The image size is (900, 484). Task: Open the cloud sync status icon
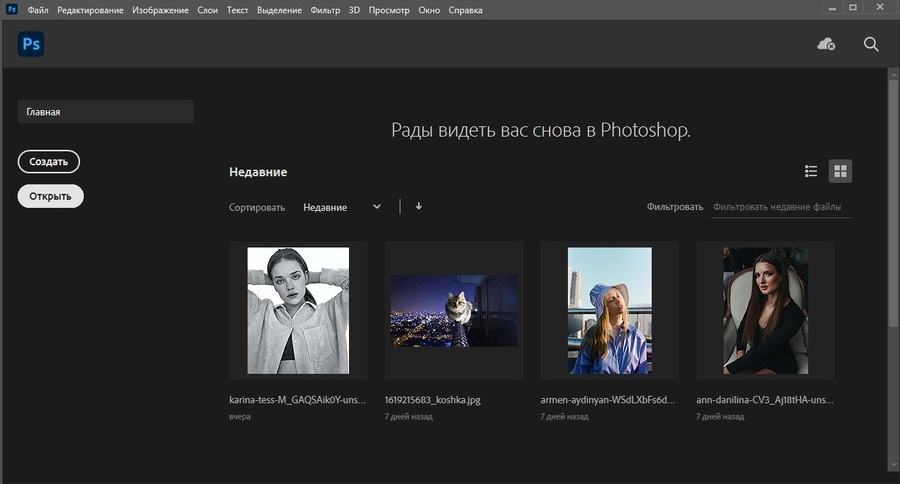826,44
